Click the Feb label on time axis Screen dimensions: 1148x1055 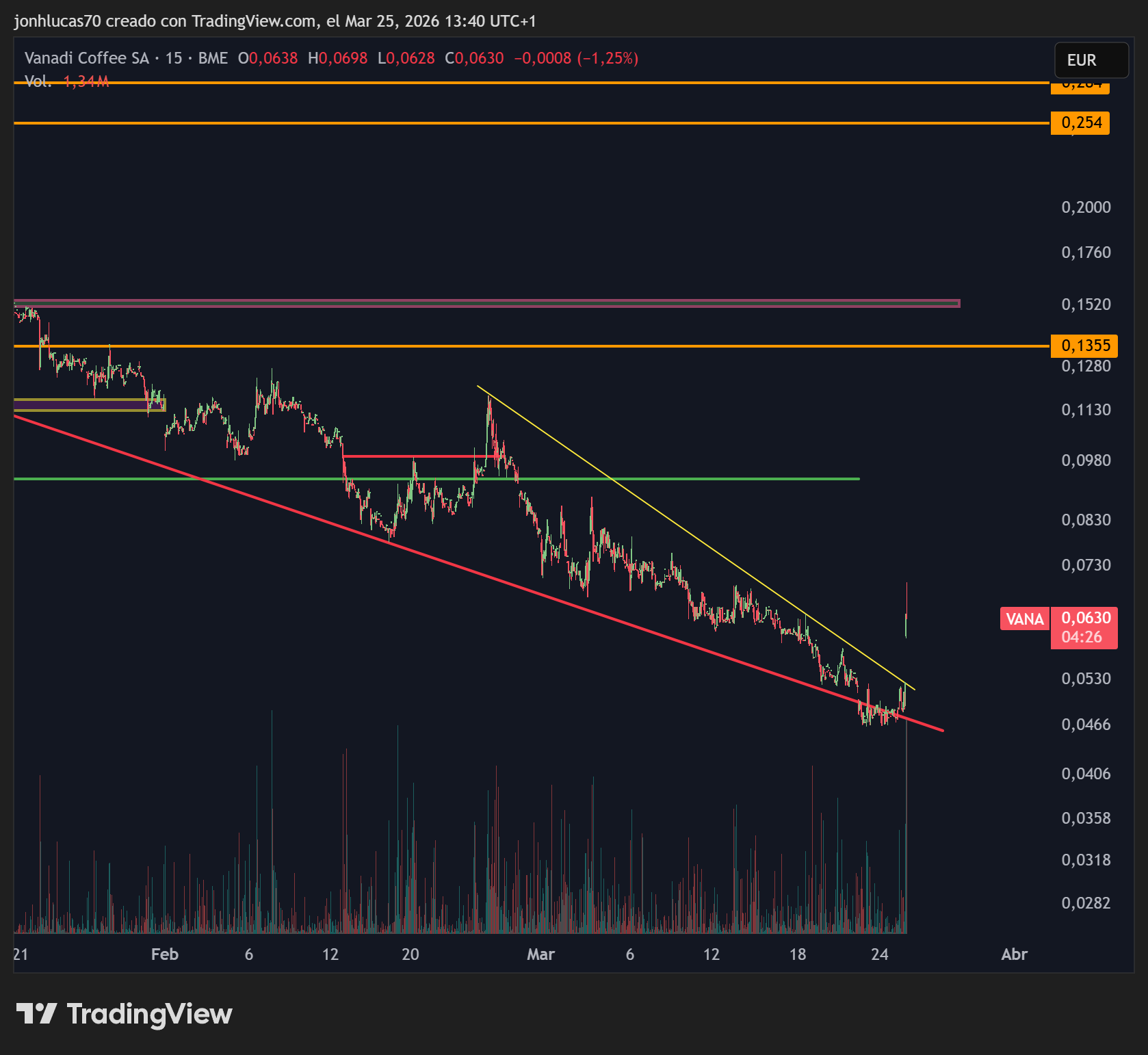click(165, 954)
